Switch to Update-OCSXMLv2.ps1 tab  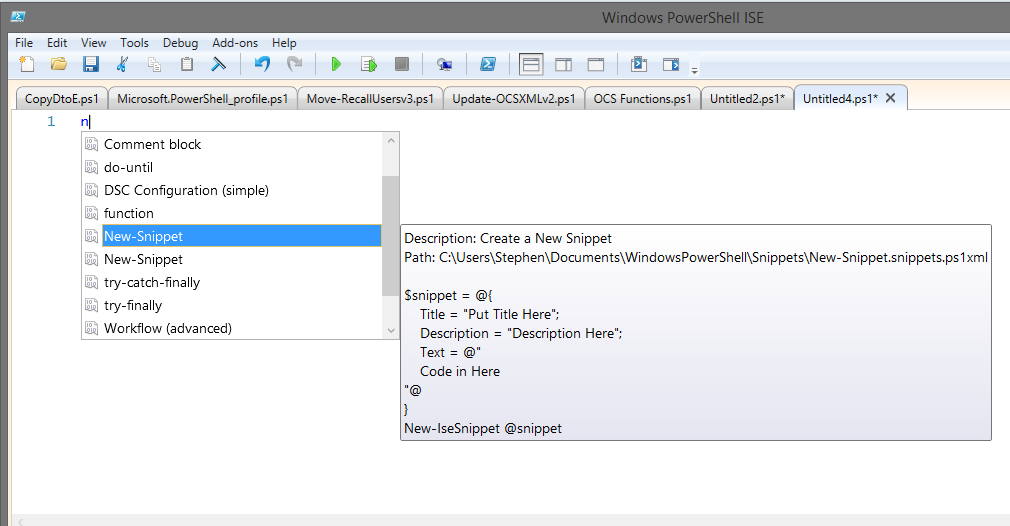[x=514, y=99]
